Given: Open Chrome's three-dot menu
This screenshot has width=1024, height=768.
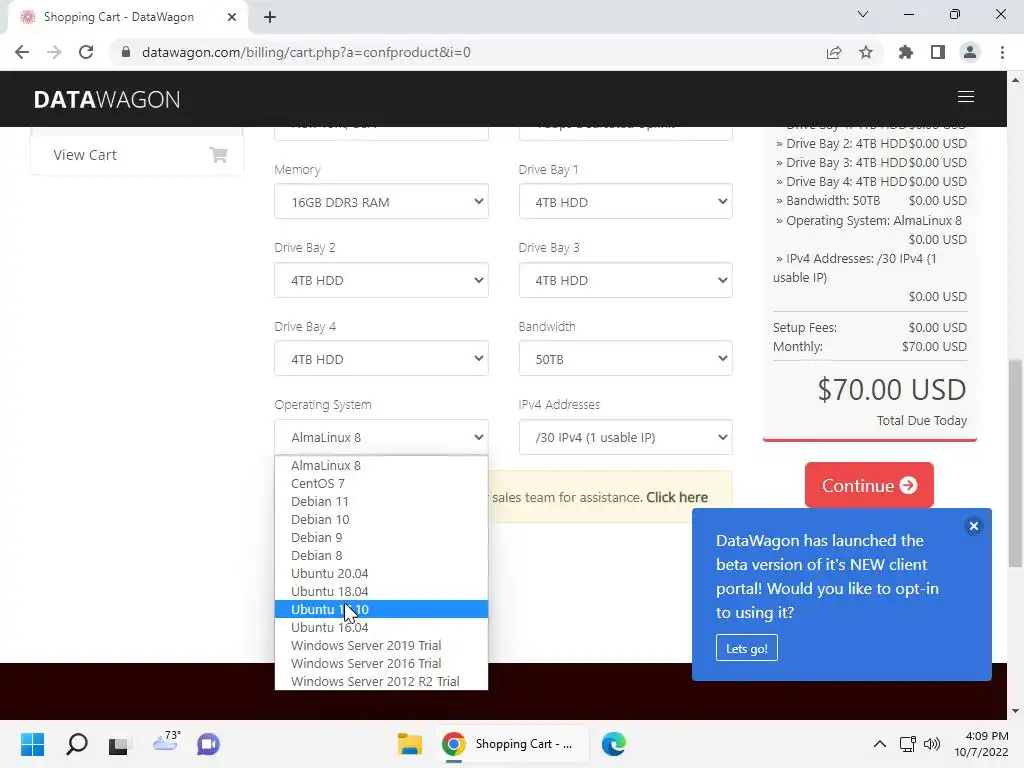Looking at the screenshot, I should tap(1002, 52).
